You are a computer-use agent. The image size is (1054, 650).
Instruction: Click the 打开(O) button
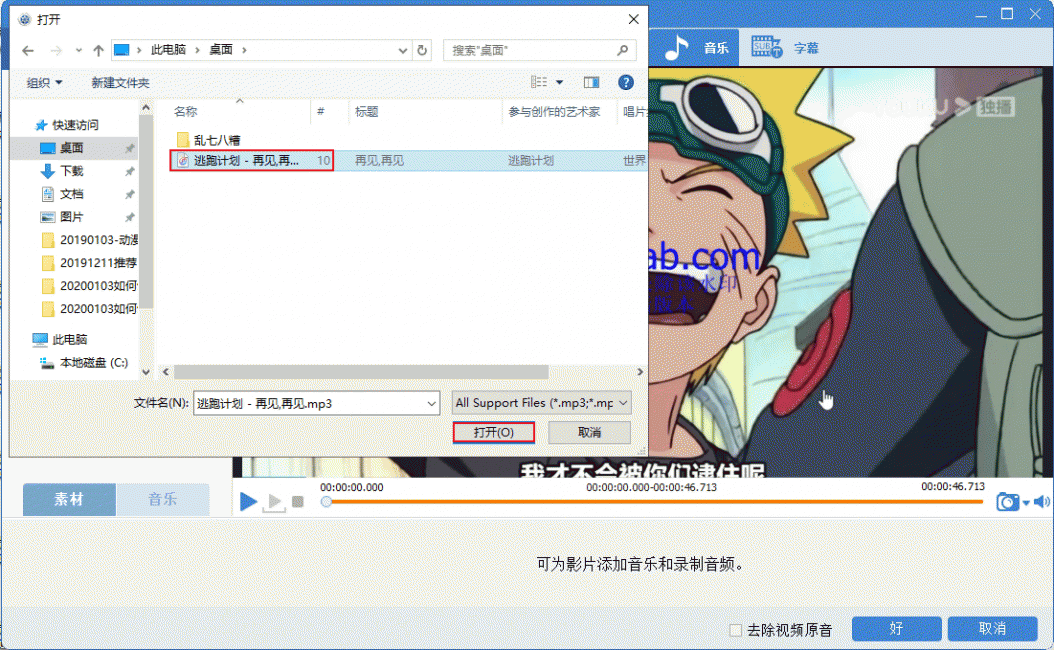[x=494, y=433]
